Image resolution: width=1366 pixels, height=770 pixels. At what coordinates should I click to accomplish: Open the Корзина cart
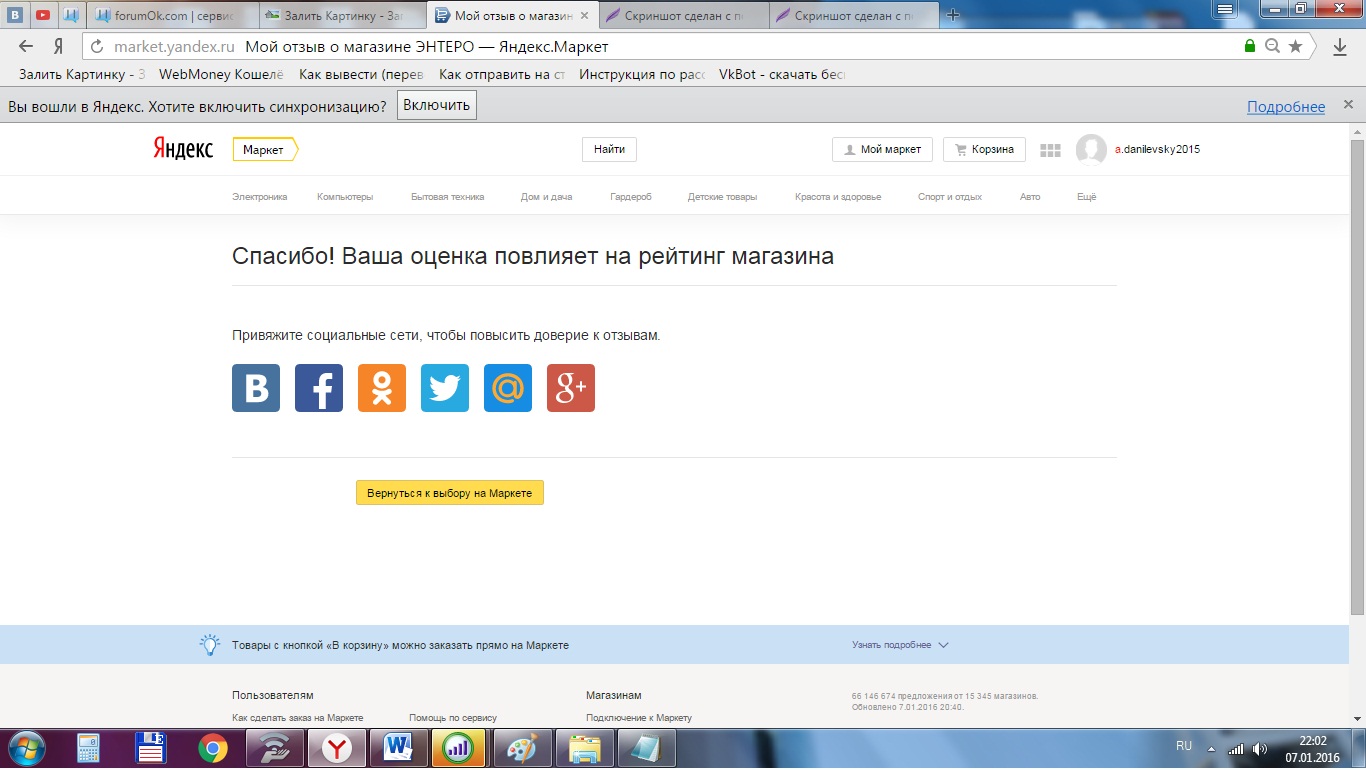point(984,149)
